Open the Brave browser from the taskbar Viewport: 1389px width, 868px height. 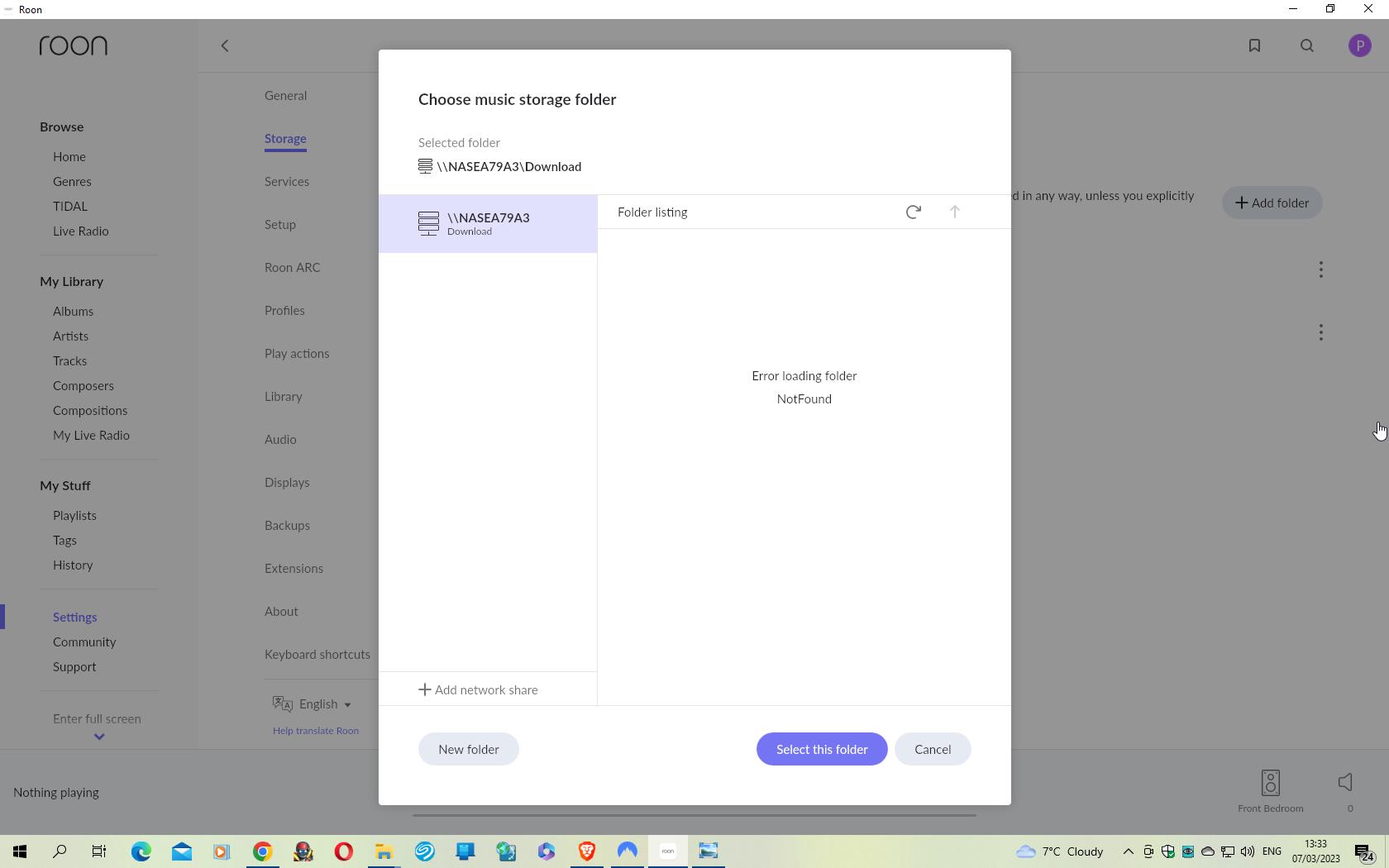click(x=587, y=851)
